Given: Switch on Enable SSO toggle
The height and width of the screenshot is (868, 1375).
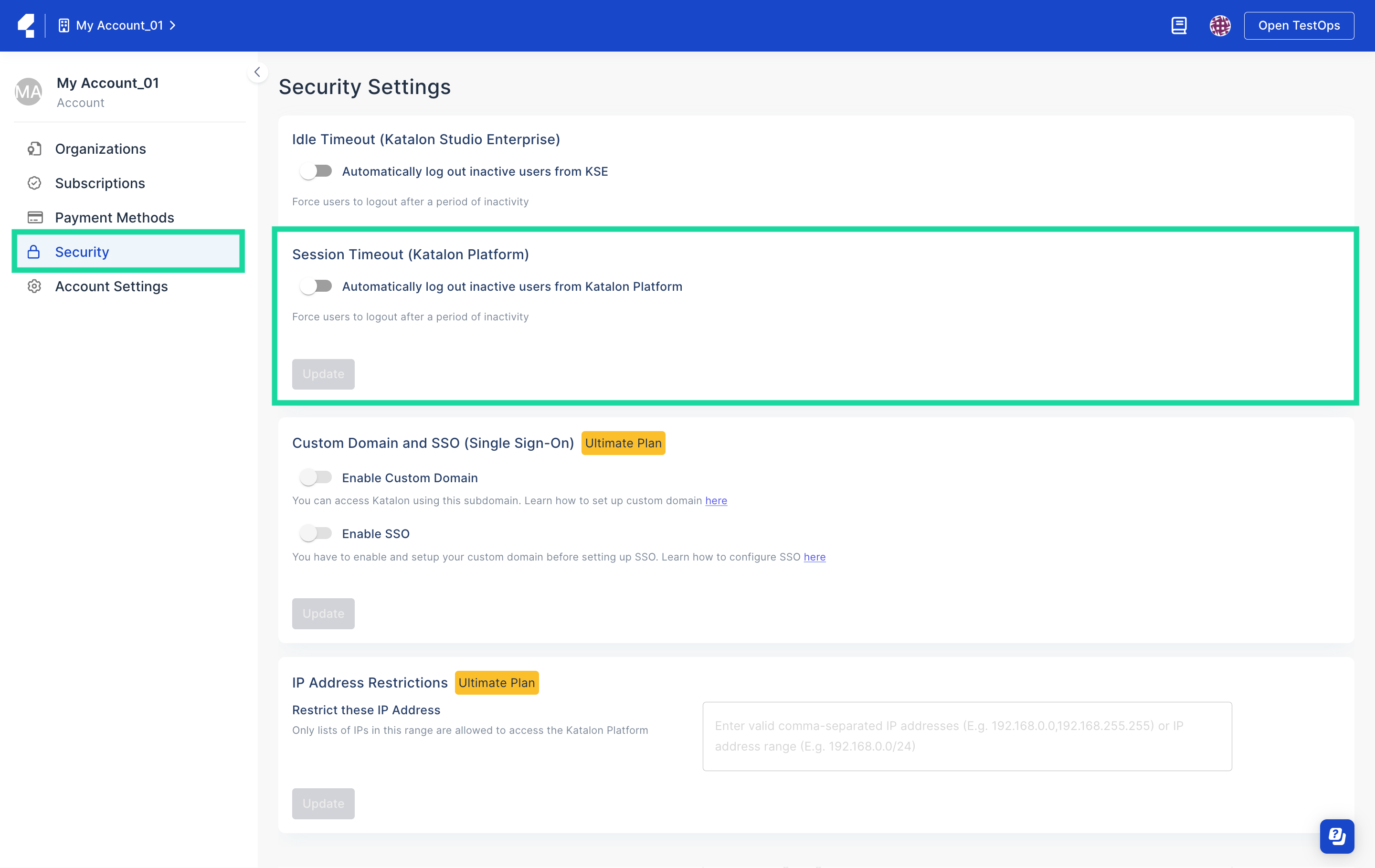Looking at the screenshot, I should [316, 533].
